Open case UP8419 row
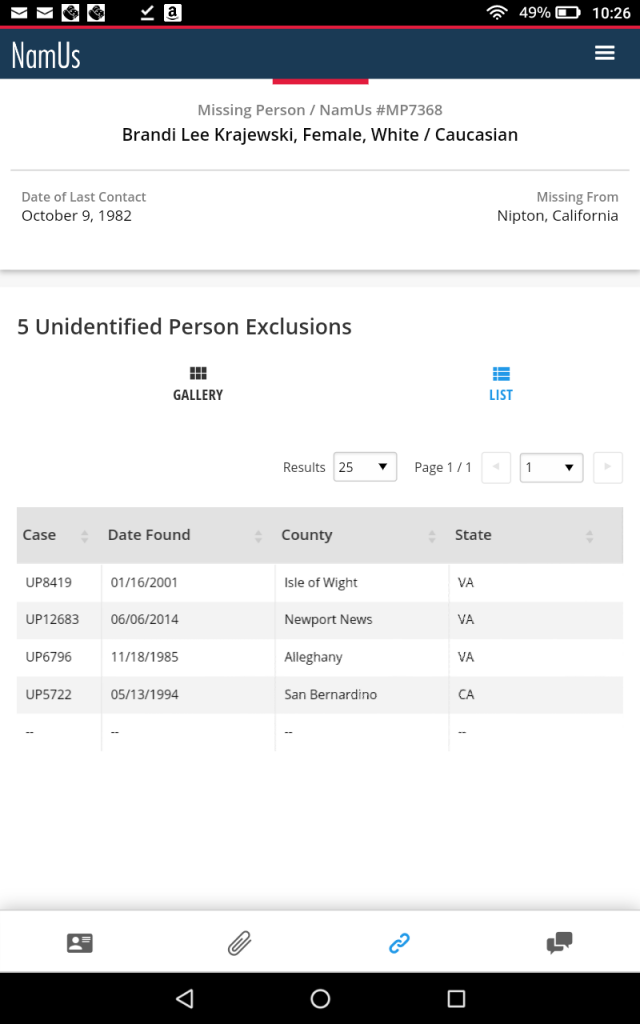 coord(49,582)
